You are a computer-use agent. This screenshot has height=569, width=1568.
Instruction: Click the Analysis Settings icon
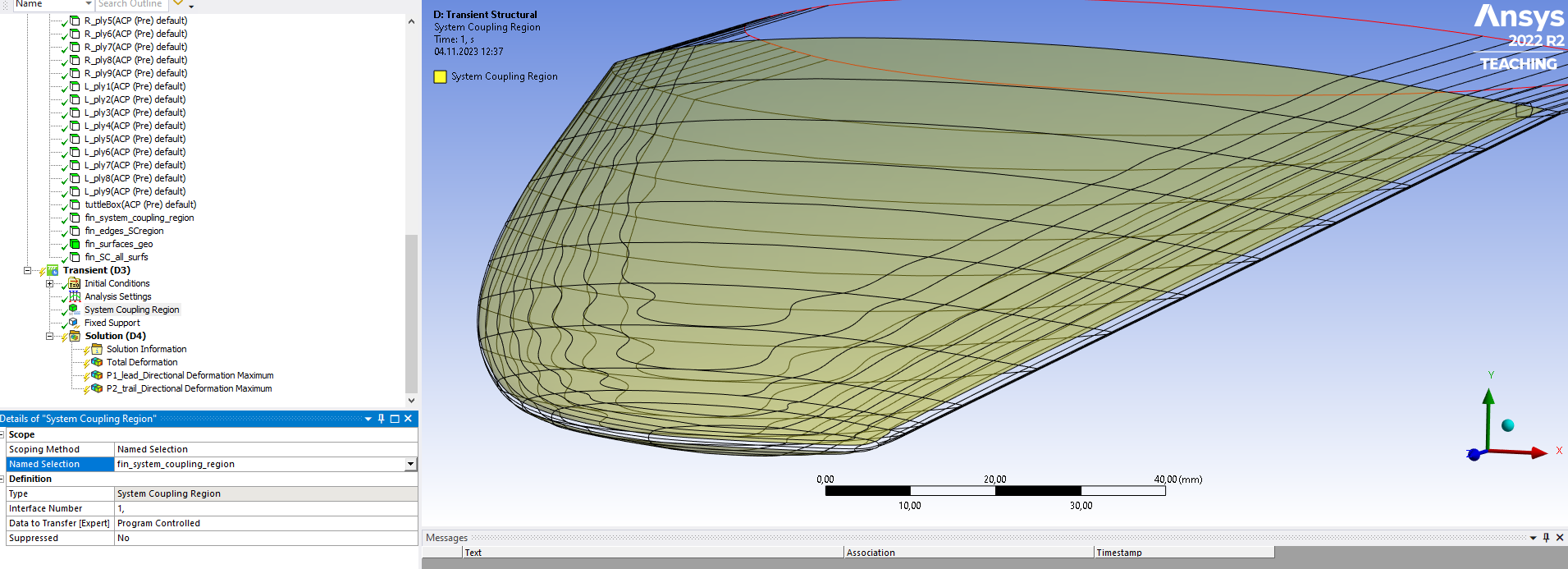[x=75, y=296]
